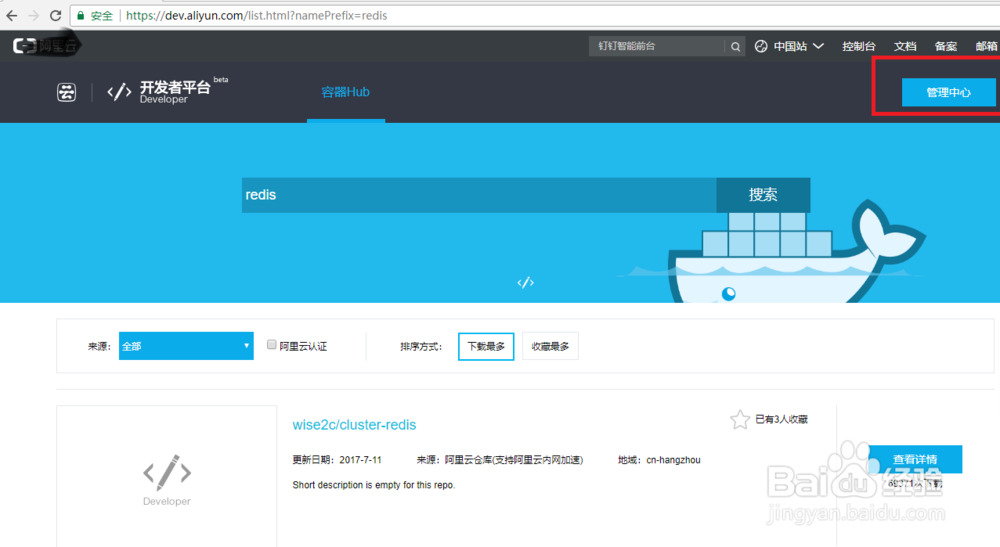
Task: Open 文档 in top navigation
Action: pyautogui.click(x=905, y=46)
